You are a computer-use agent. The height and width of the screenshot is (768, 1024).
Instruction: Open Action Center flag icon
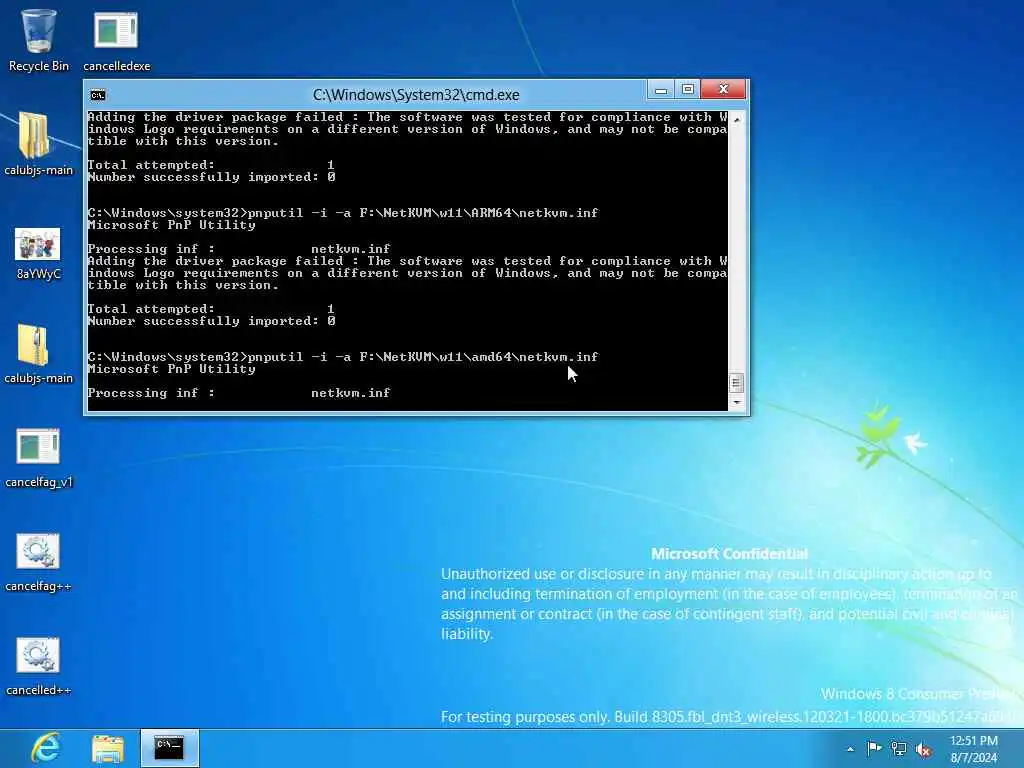[874, 748]
